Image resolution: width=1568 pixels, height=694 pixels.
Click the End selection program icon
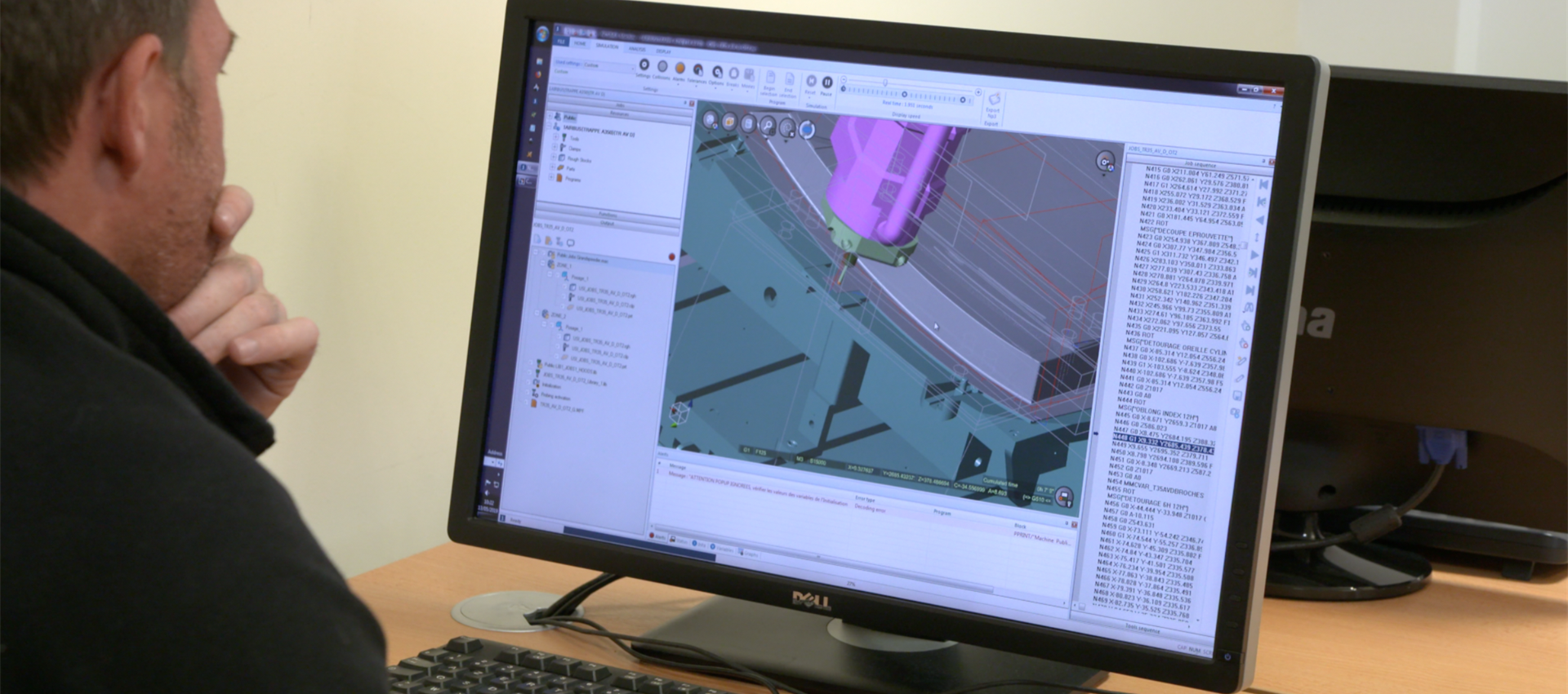tap(789, 79)
